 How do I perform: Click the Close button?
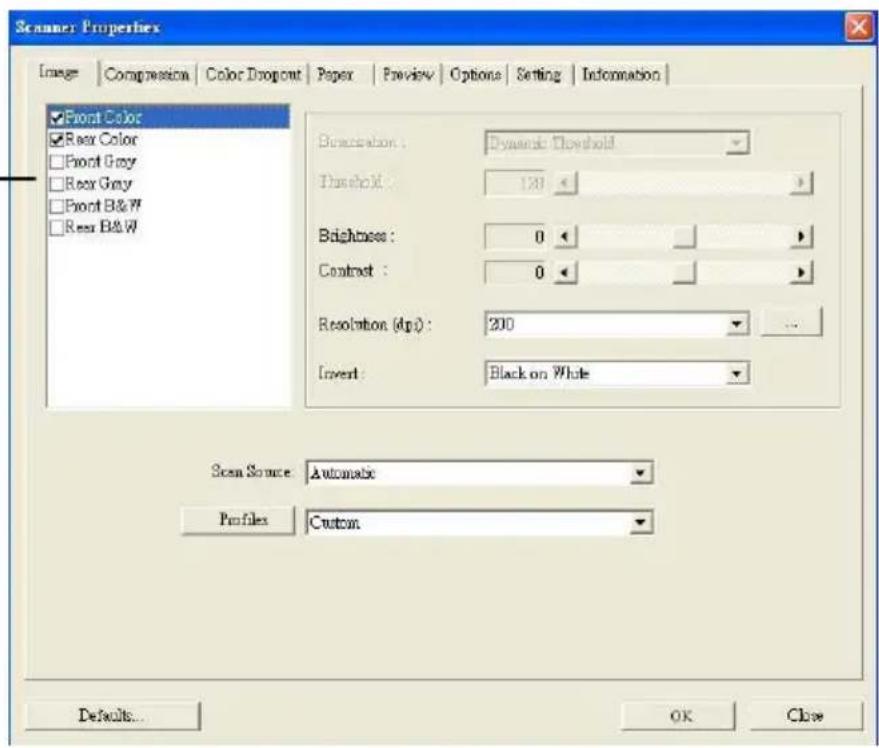tap(805, 716)
